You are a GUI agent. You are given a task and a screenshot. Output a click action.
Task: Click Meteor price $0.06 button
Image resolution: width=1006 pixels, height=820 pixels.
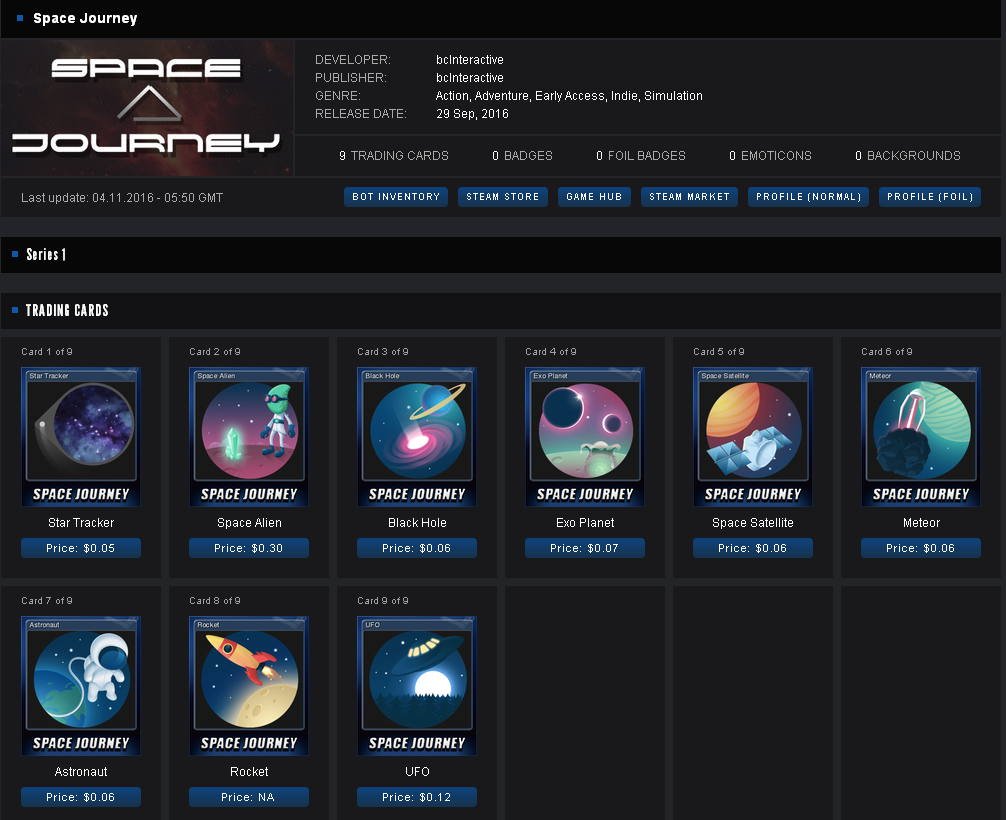[x=921, y=548]
